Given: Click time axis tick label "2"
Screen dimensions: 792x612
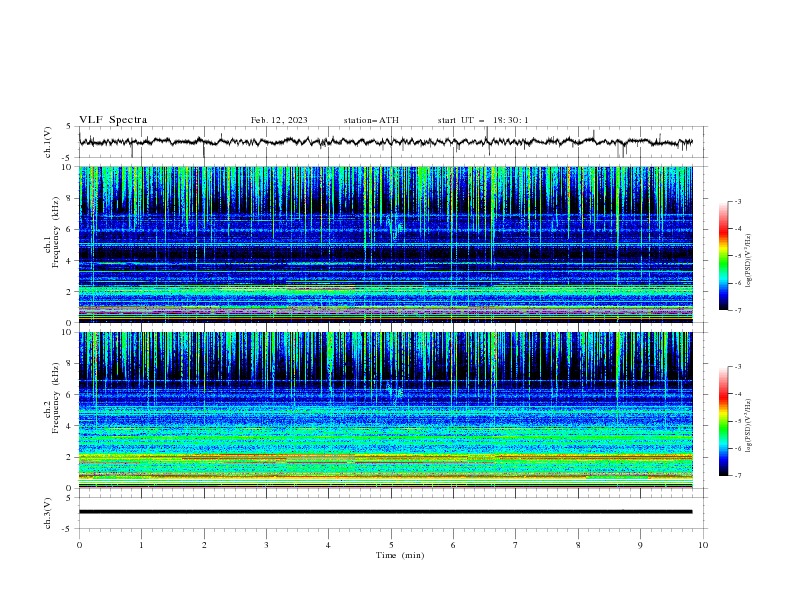Looking at the screenshot, I should tap(204, 545).
